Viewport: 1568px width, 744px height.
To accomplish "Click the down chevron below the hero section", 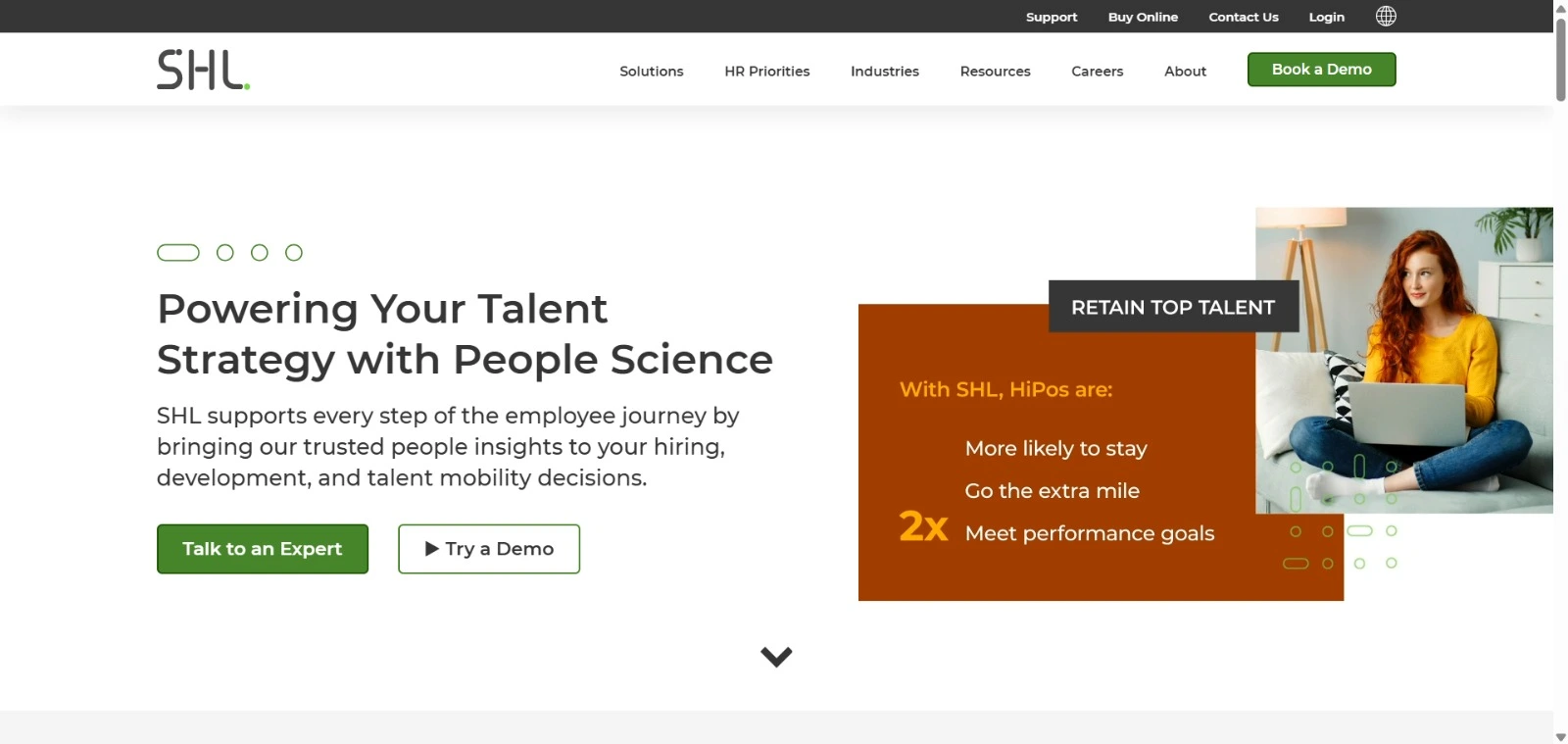I will 775,656.
